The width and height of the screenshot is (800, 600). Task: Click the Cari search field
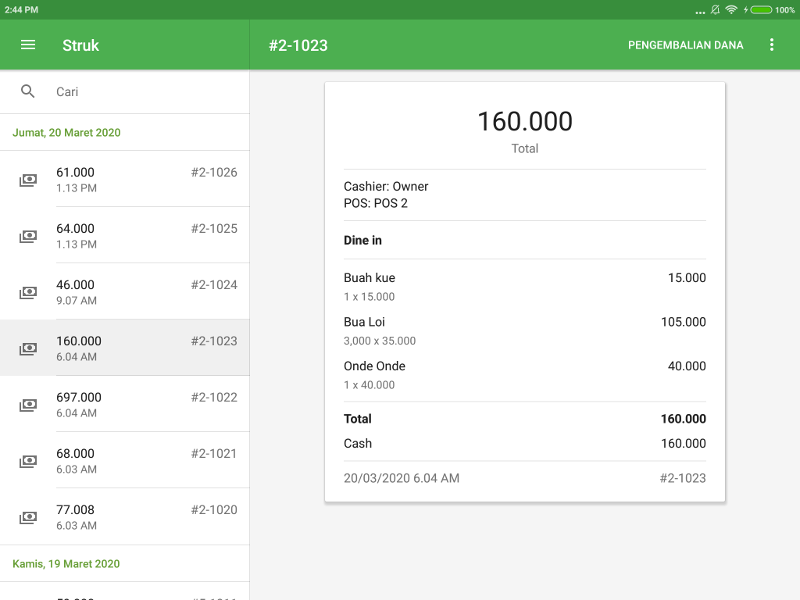140,92
